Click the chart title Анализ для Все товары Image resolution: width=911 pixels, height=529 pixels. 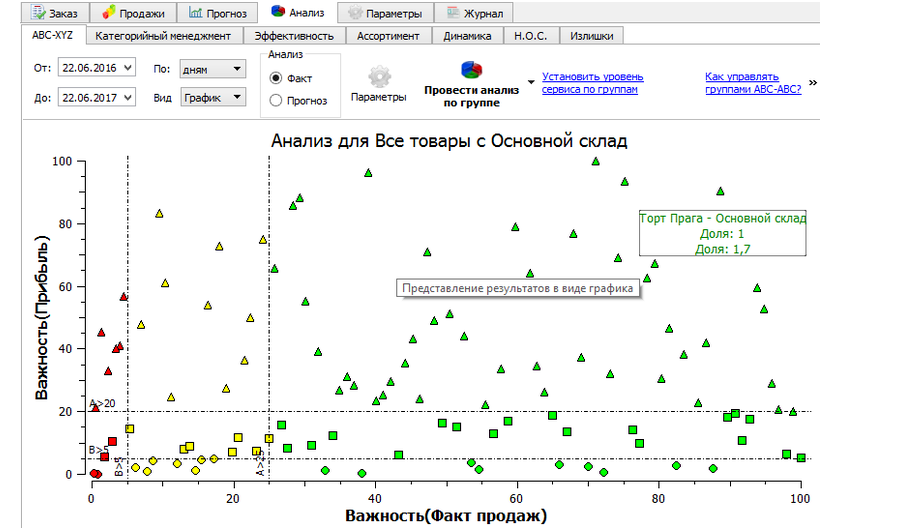(449, 141)
